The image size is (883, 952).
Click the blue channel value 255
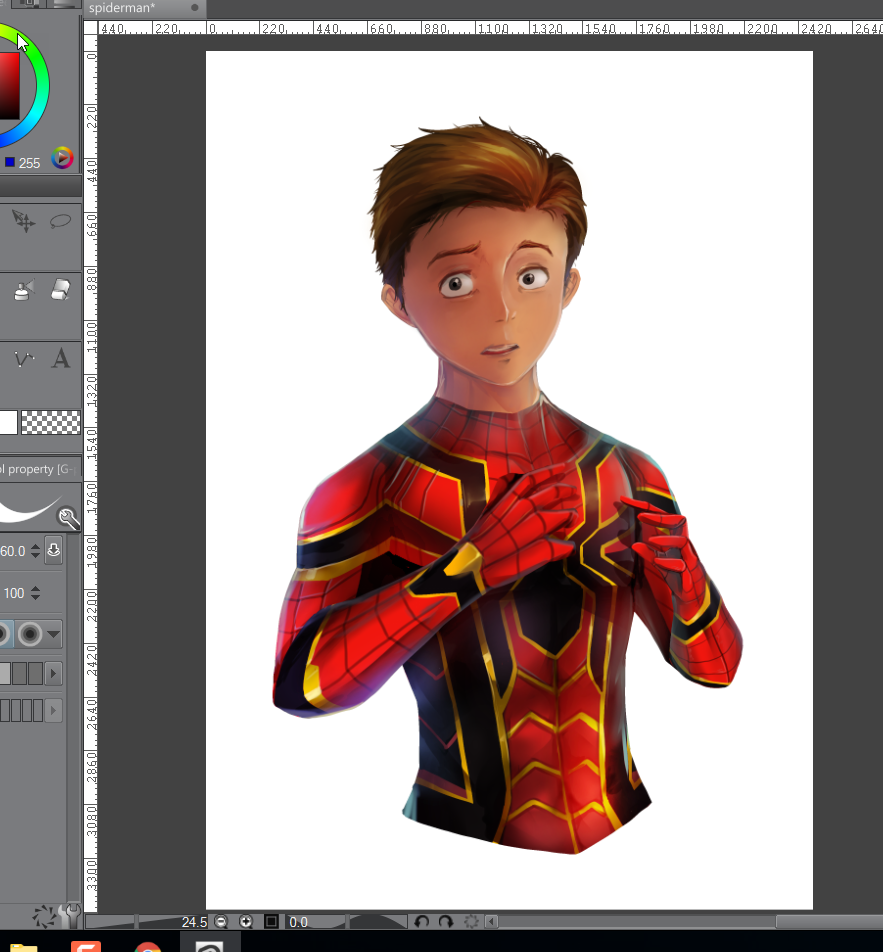tap(29, 163)
